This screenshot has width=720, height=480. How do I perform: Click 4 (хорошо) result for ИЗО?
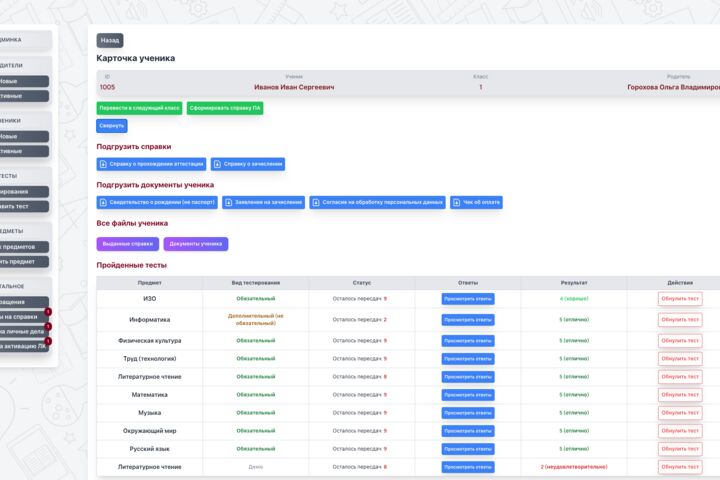tap(574, 299)
